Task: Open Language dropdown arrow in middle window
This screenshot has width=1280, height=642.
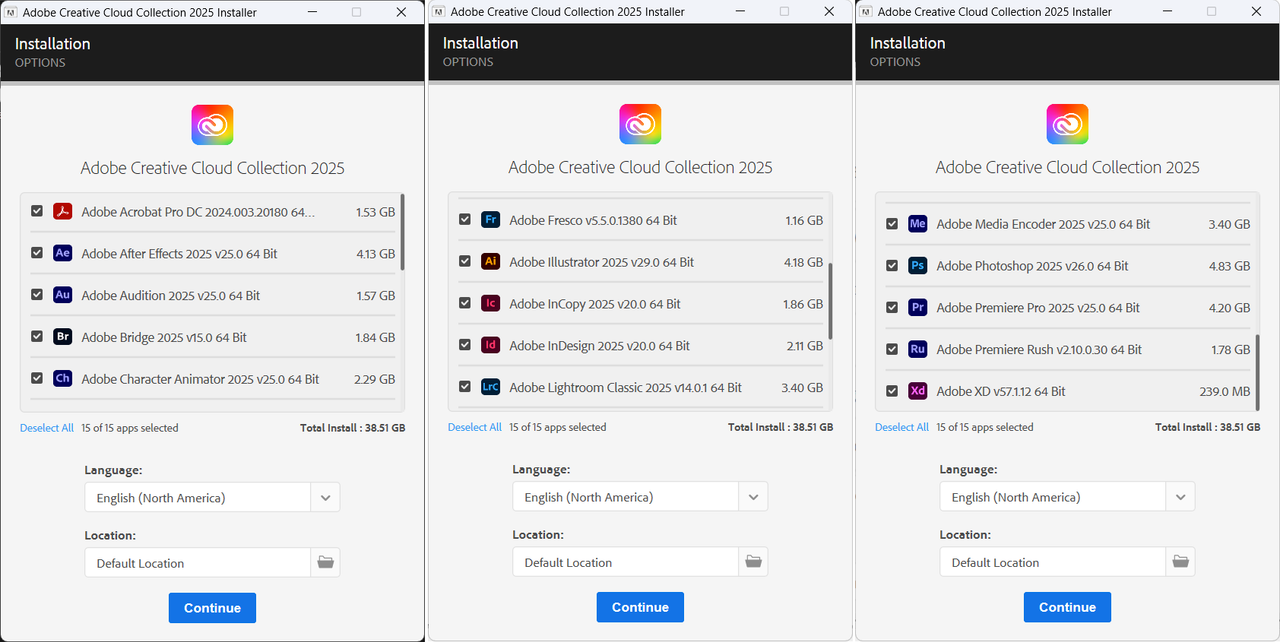Action: [x=753, y=496]
